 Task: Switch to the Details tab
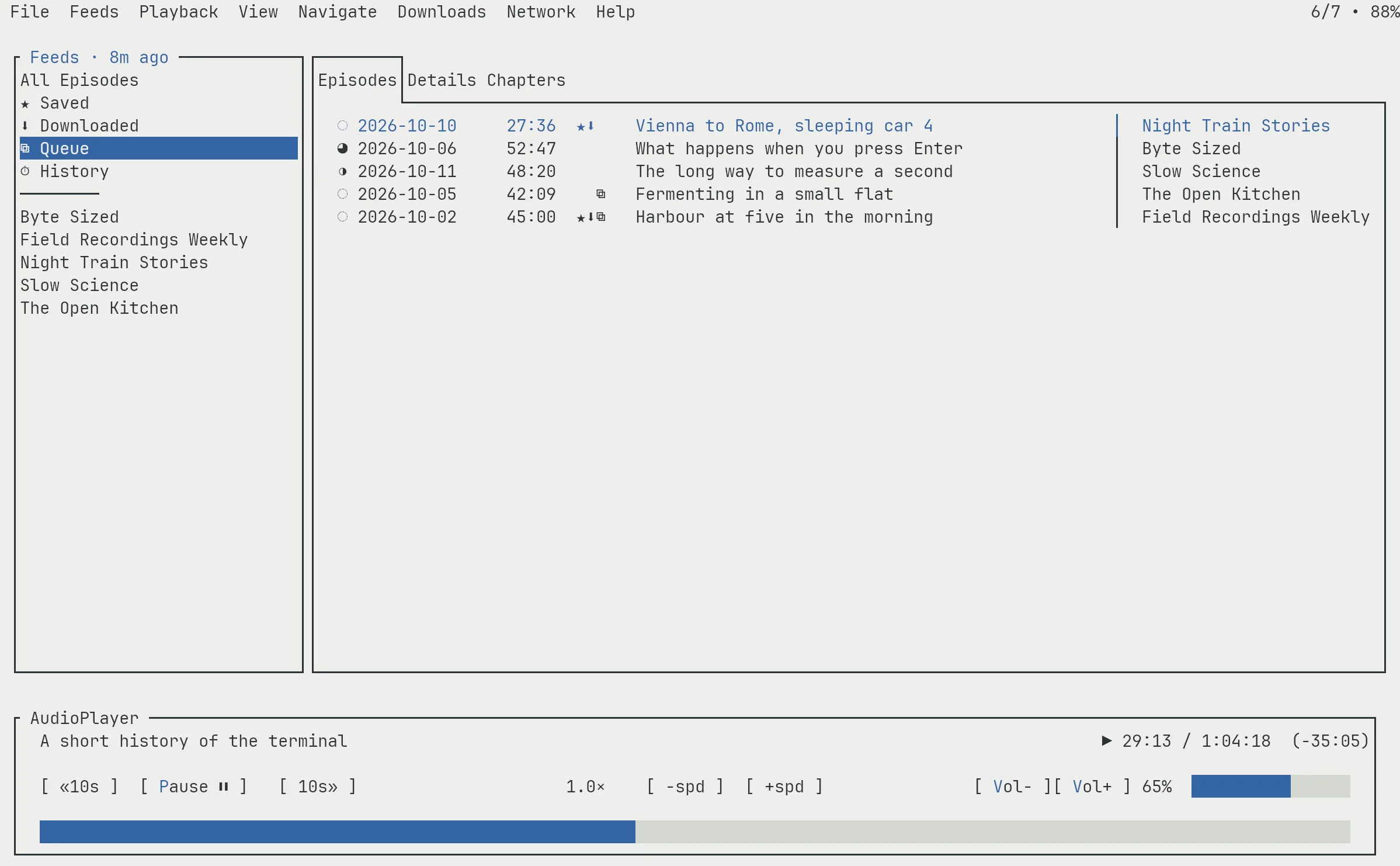[x=442, y=80]
